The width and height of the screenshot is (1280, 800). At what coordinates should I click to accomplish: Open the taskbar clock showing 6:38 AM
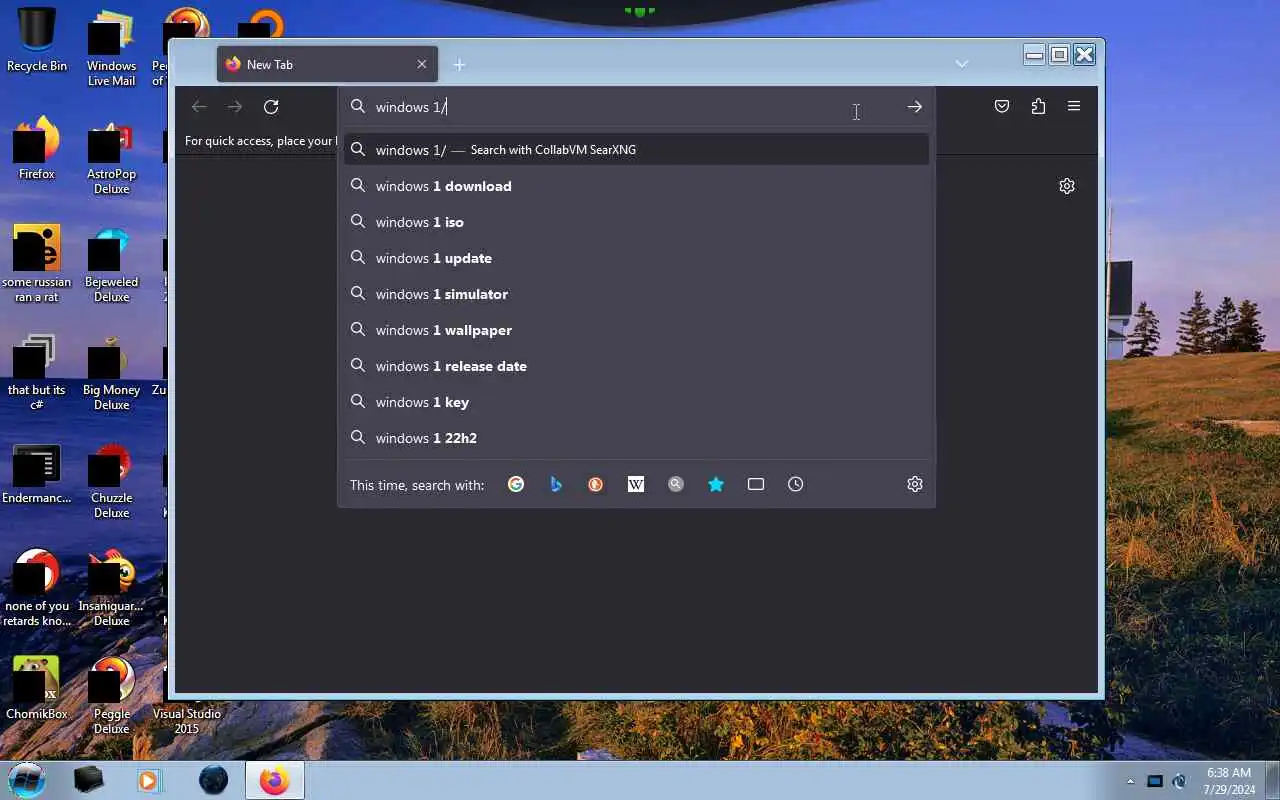click(x=1229, y=781)
